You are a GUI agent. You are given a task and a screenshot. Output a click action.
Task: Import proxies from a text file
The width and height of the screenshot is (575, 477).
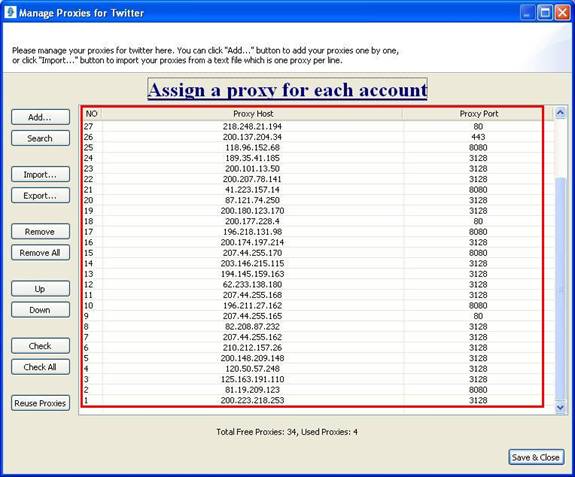40,175
